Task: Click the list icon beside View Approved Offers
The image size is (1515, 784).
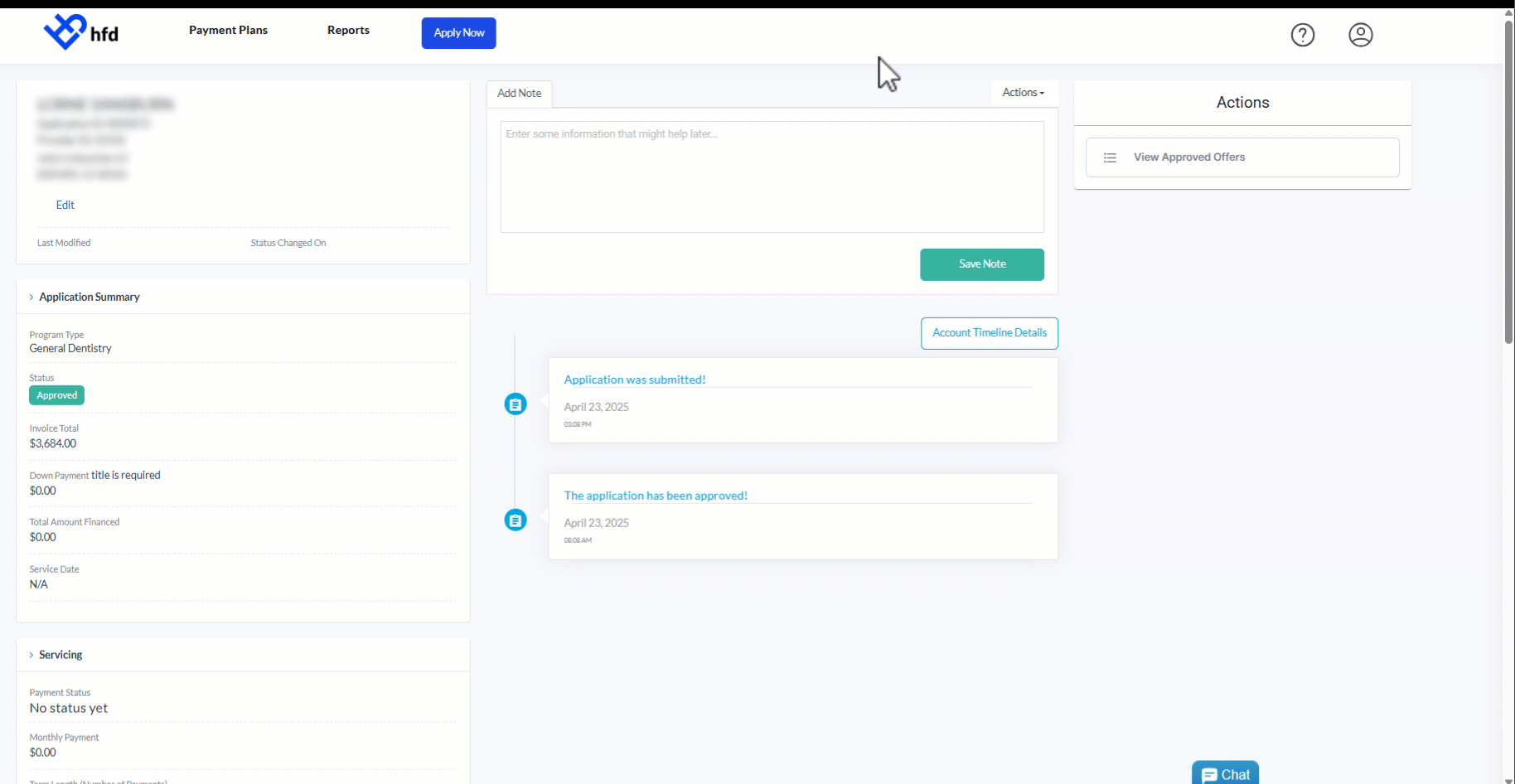Action: tap(1110, 157)
